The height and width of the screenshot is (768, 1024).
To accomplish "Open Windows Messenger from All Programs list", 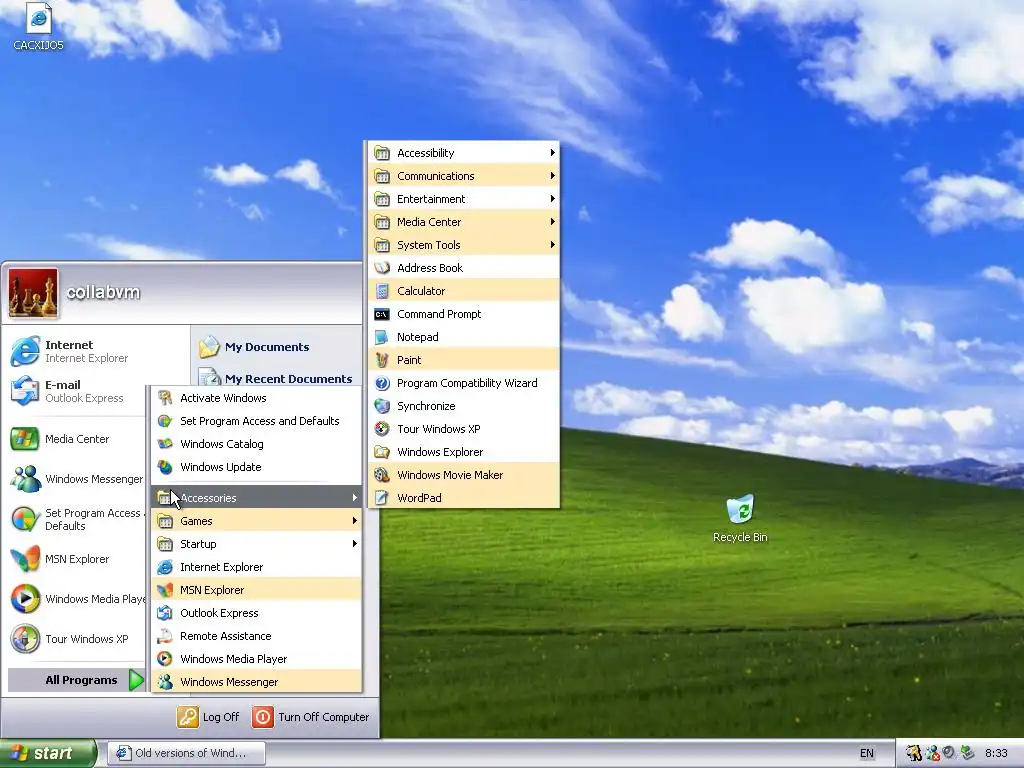I will (257, 681).
